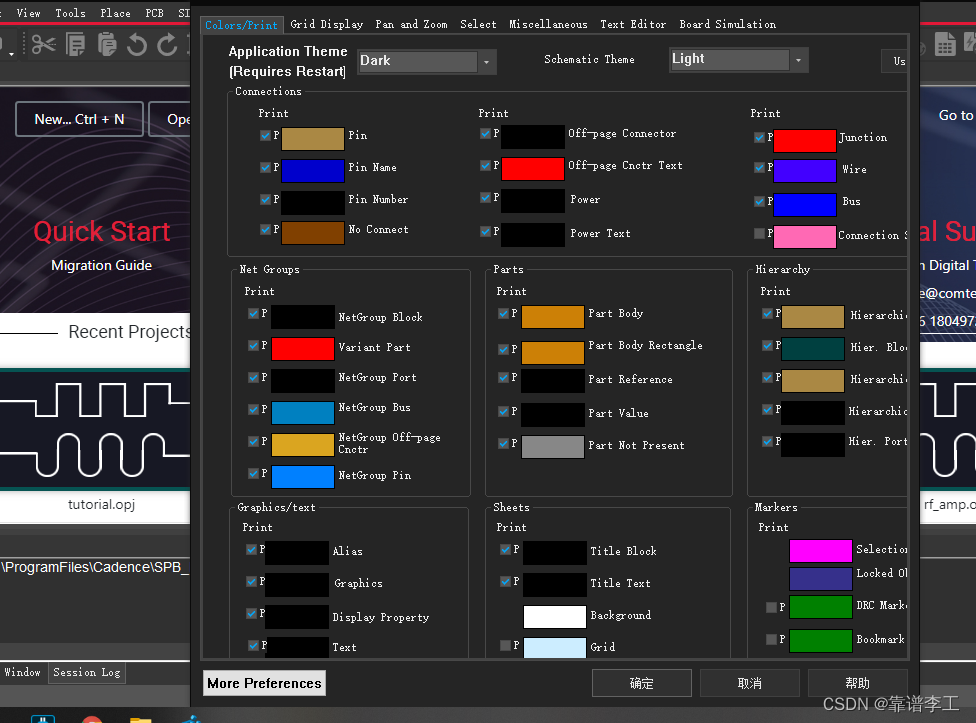Open the PCB menu in main window
This screenshot has height=723, width=976.
pos(154,13)
